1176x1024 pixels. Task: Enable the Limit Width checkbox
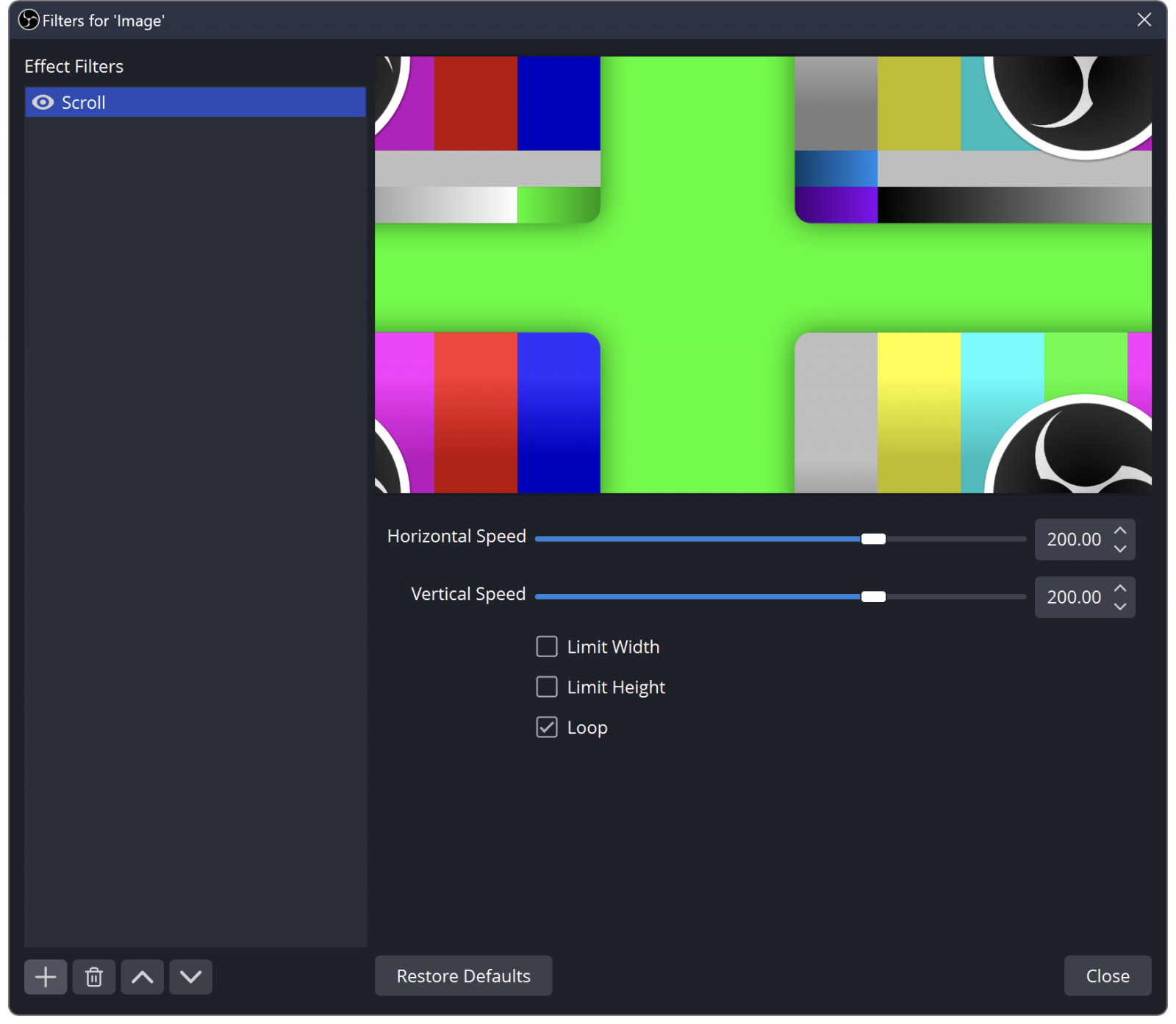coord(547,647)
